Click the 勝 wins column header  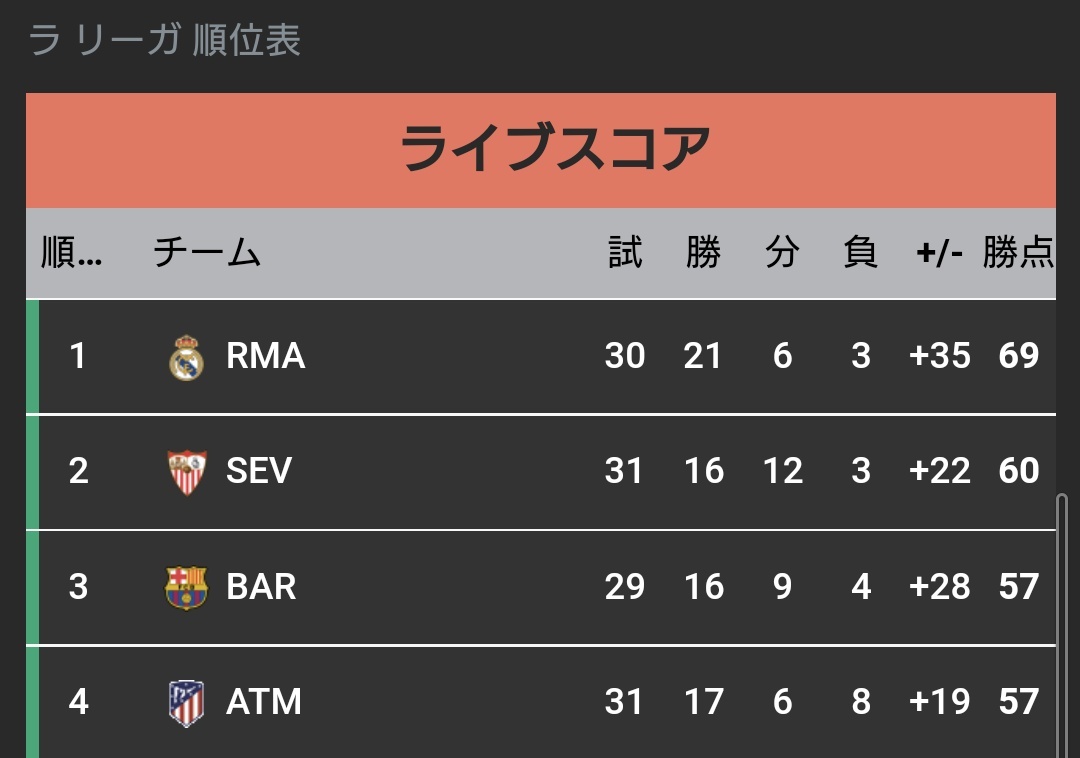coord(703,252)
